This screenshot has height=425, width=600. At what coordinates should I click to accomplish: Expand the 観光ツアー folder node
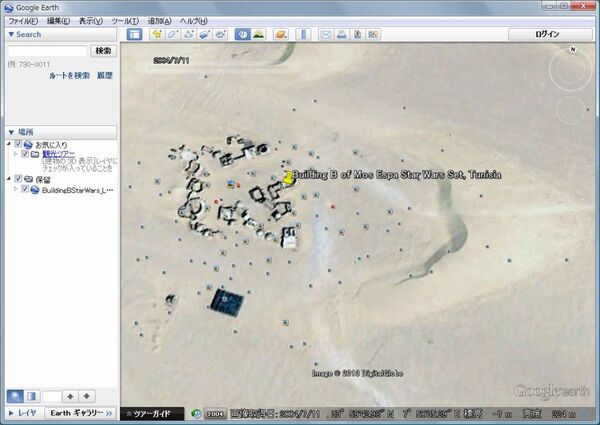pyautogui.click(x=16, y=154)
